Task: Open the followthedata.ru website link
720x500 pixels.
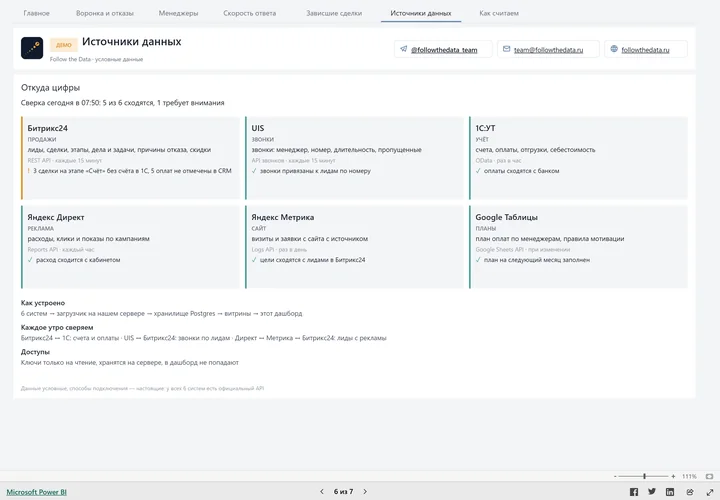Action: coord(645,50)
